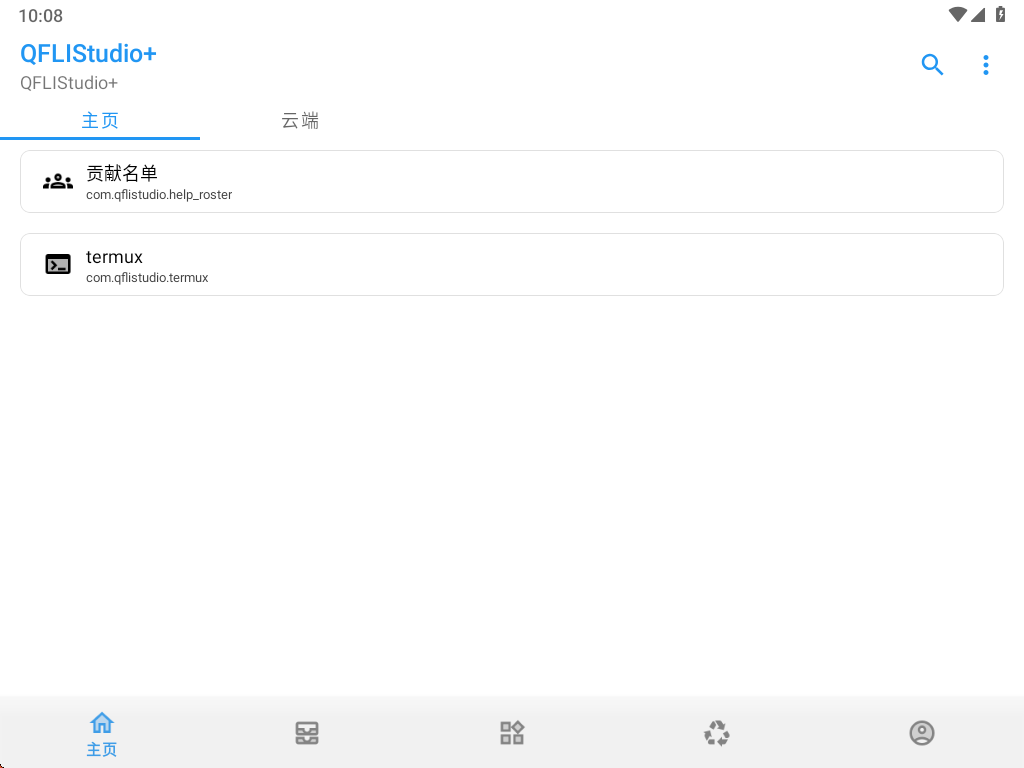Open the inbox drawer icon in bottom navigation

point(307,733)
